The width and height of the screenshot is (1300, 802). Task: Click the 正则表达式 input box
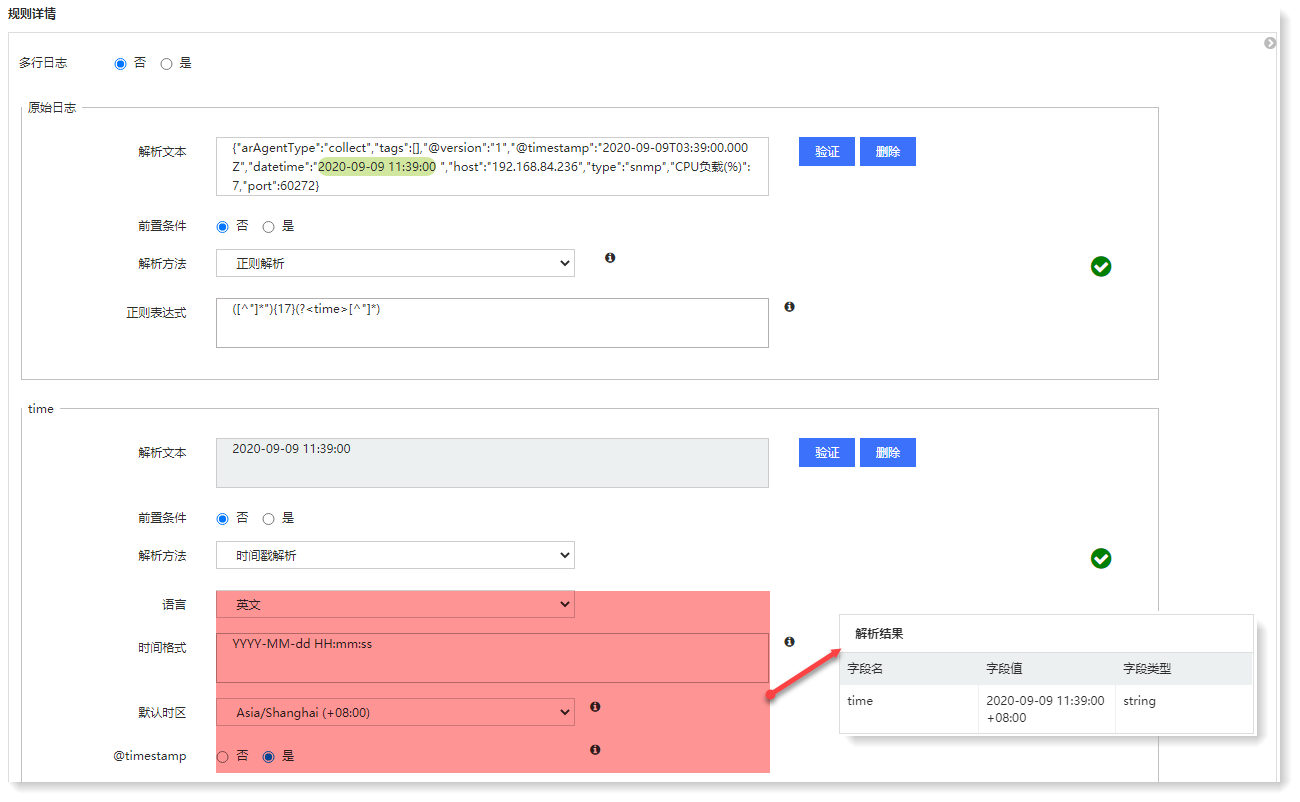click(492, 323)
